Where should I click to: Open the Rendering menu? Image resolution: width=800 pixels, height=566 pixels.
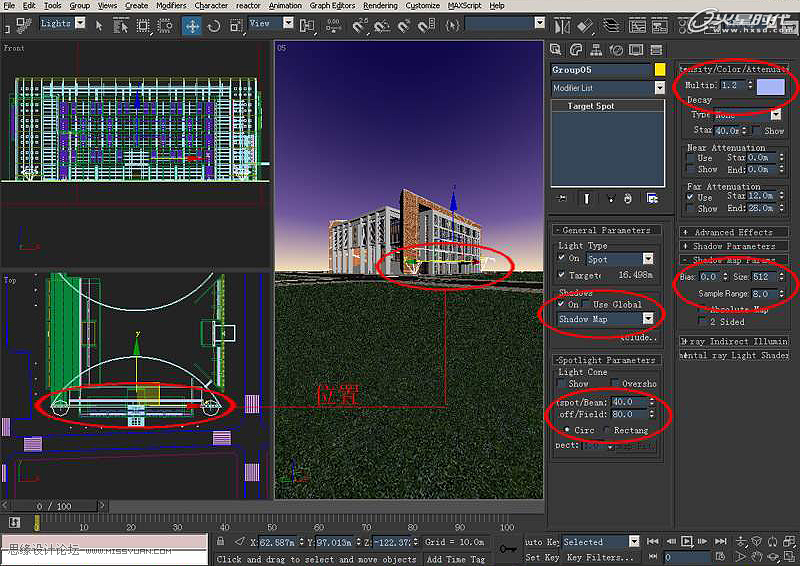pyautogui.click(x=380, y=6)
